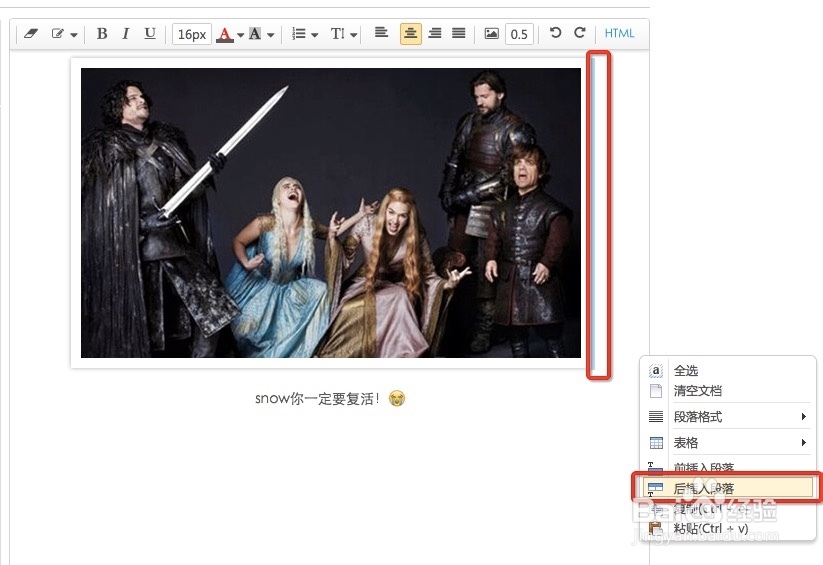Click the ordered list icon

point(299,34)
